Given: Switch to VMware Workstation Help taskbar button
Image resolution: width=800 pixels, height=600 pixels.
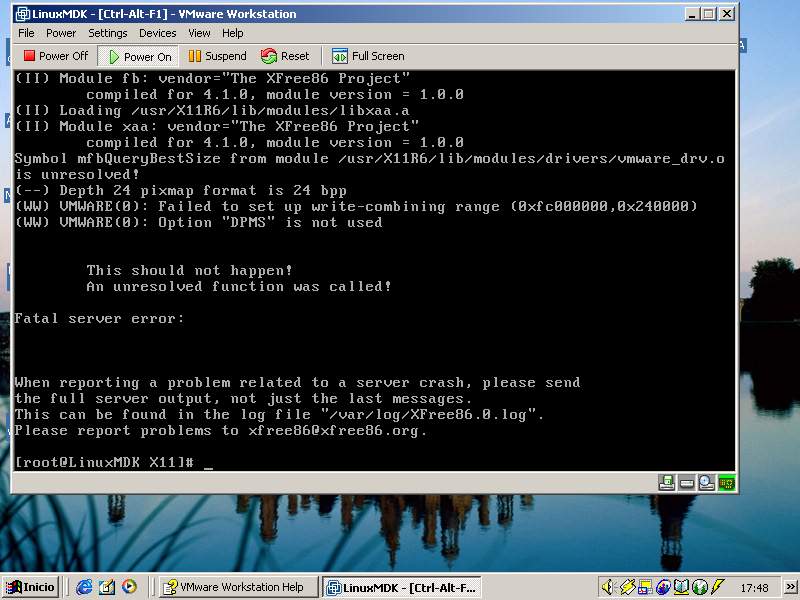Looking at the screenshot, I should [238, 587].
